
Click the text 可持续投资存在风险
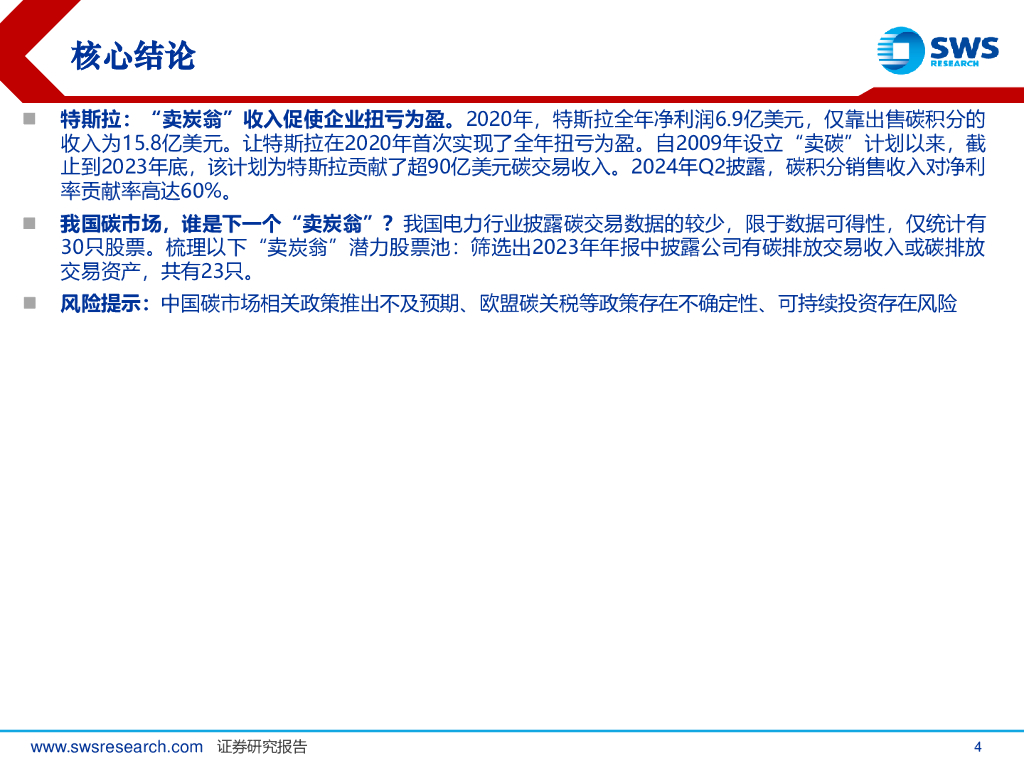(868, 304)
